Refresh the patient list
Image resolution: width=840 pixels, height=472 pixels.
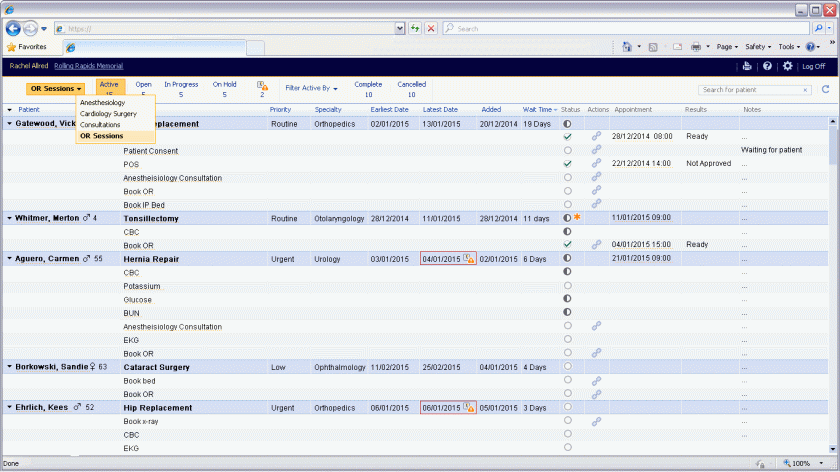(x=826, y=89)
